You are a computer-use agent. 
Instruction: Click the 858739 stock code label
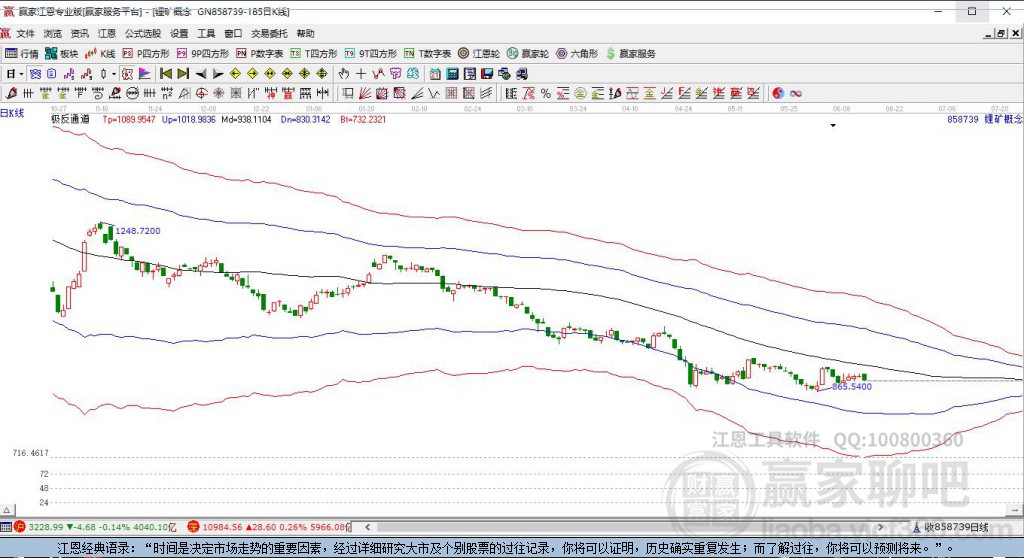coord(963,120)
